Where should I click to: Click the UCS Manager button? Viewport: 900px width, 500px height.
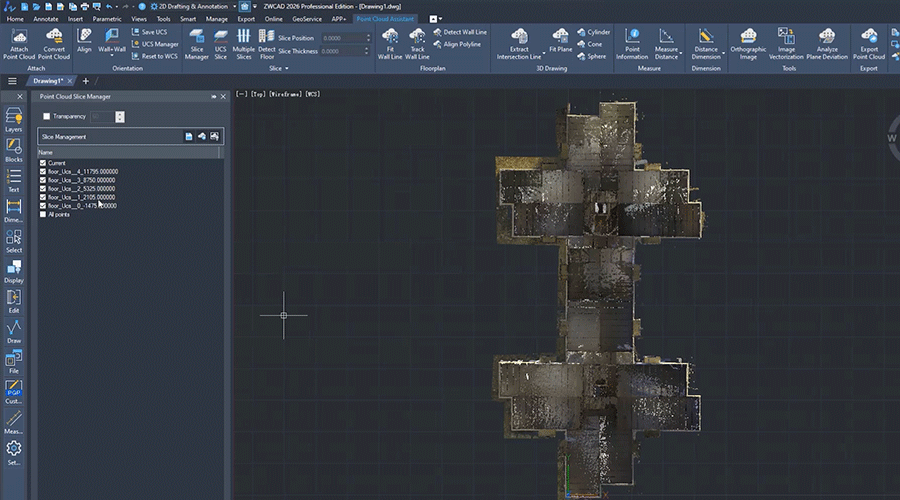pyautogui.click(x=155, y=44)
